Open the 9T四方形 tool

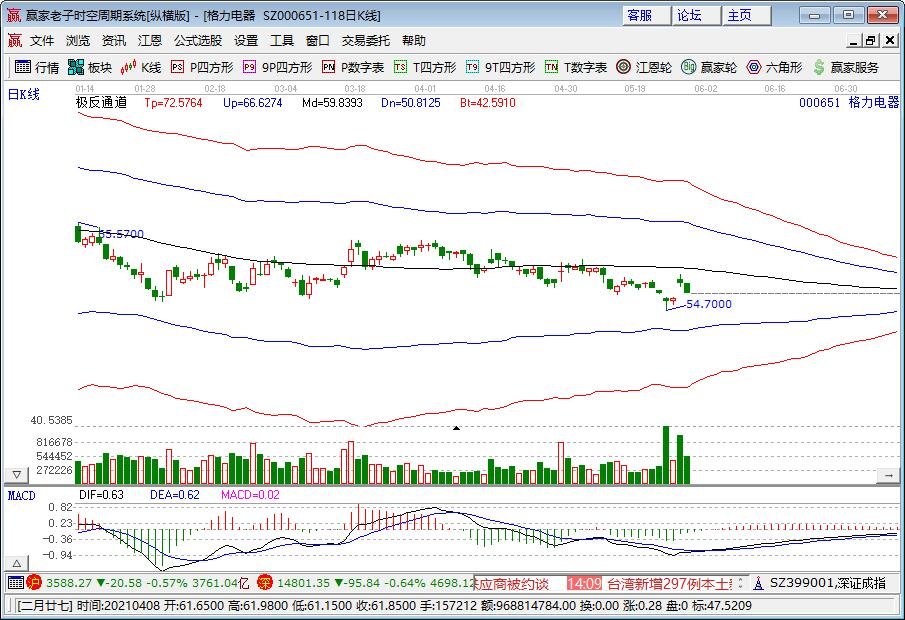[x=501, y=68]
